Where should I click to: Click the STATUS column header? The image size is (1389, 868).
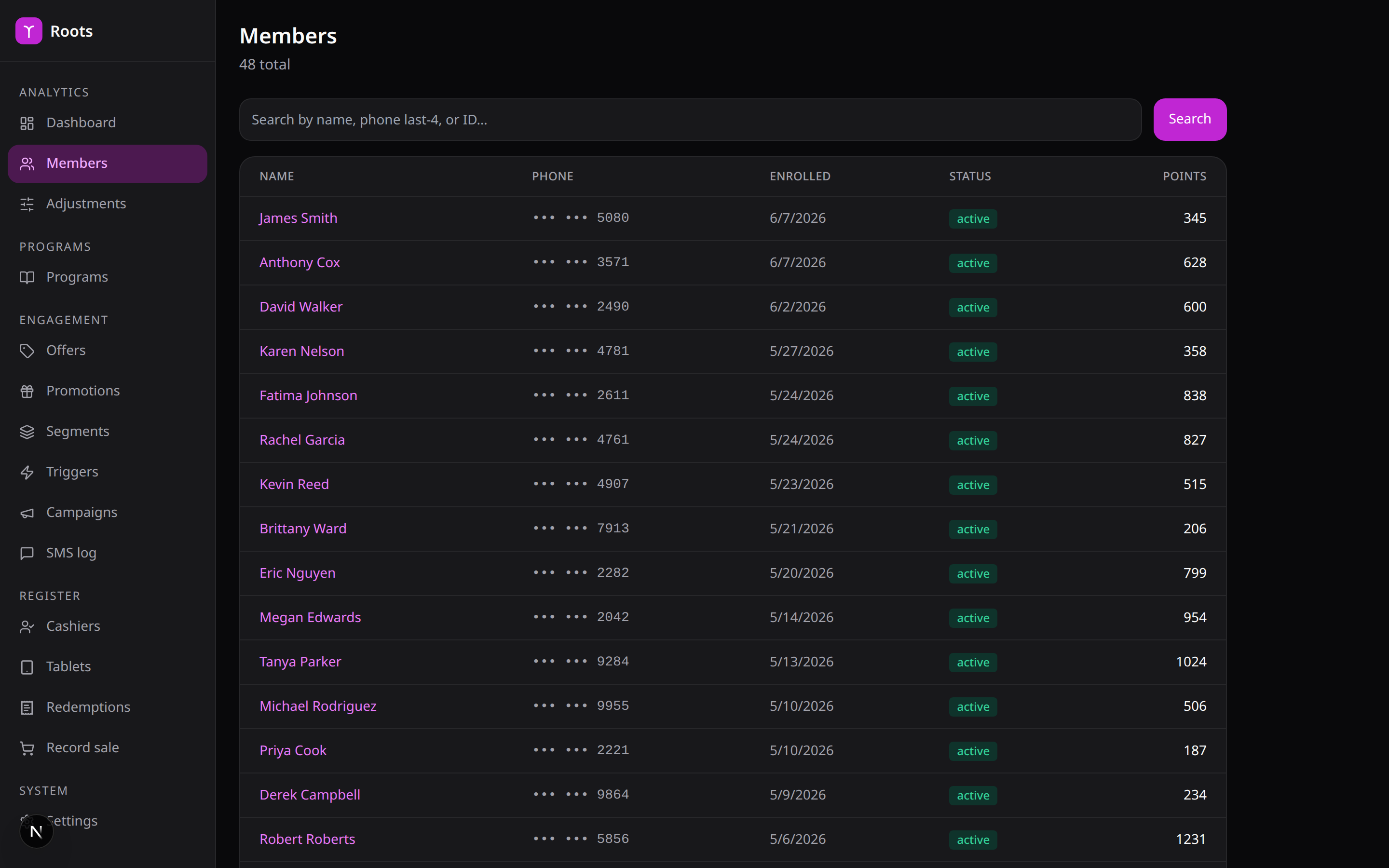click(969, 176)
